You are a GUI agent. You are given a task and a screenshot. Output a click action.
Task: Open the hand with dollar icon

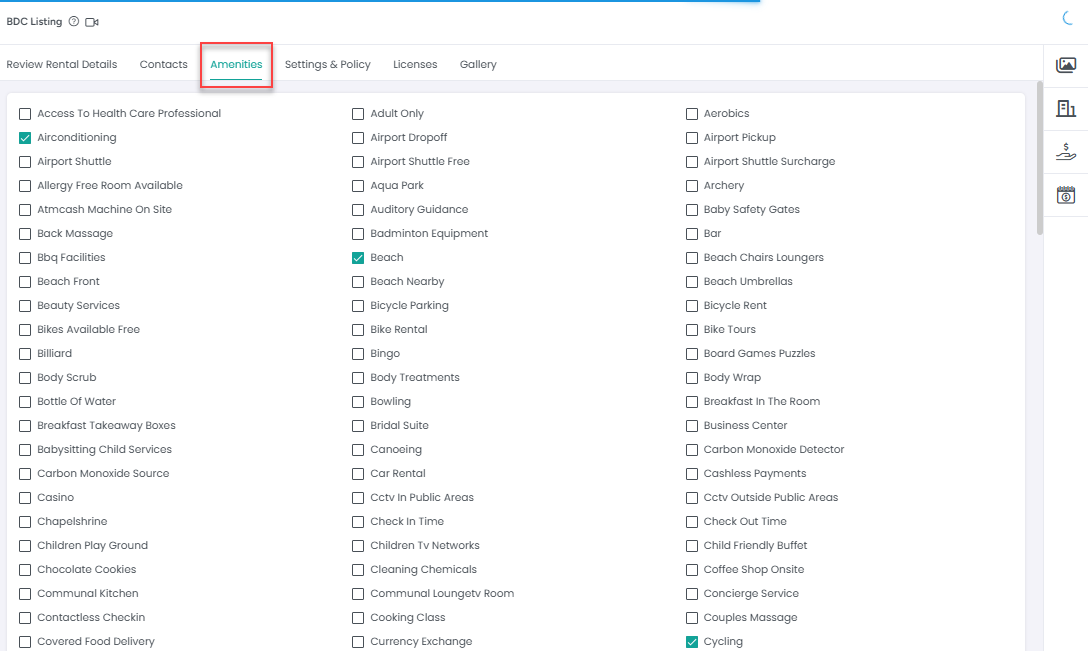tap(1066, 151)
